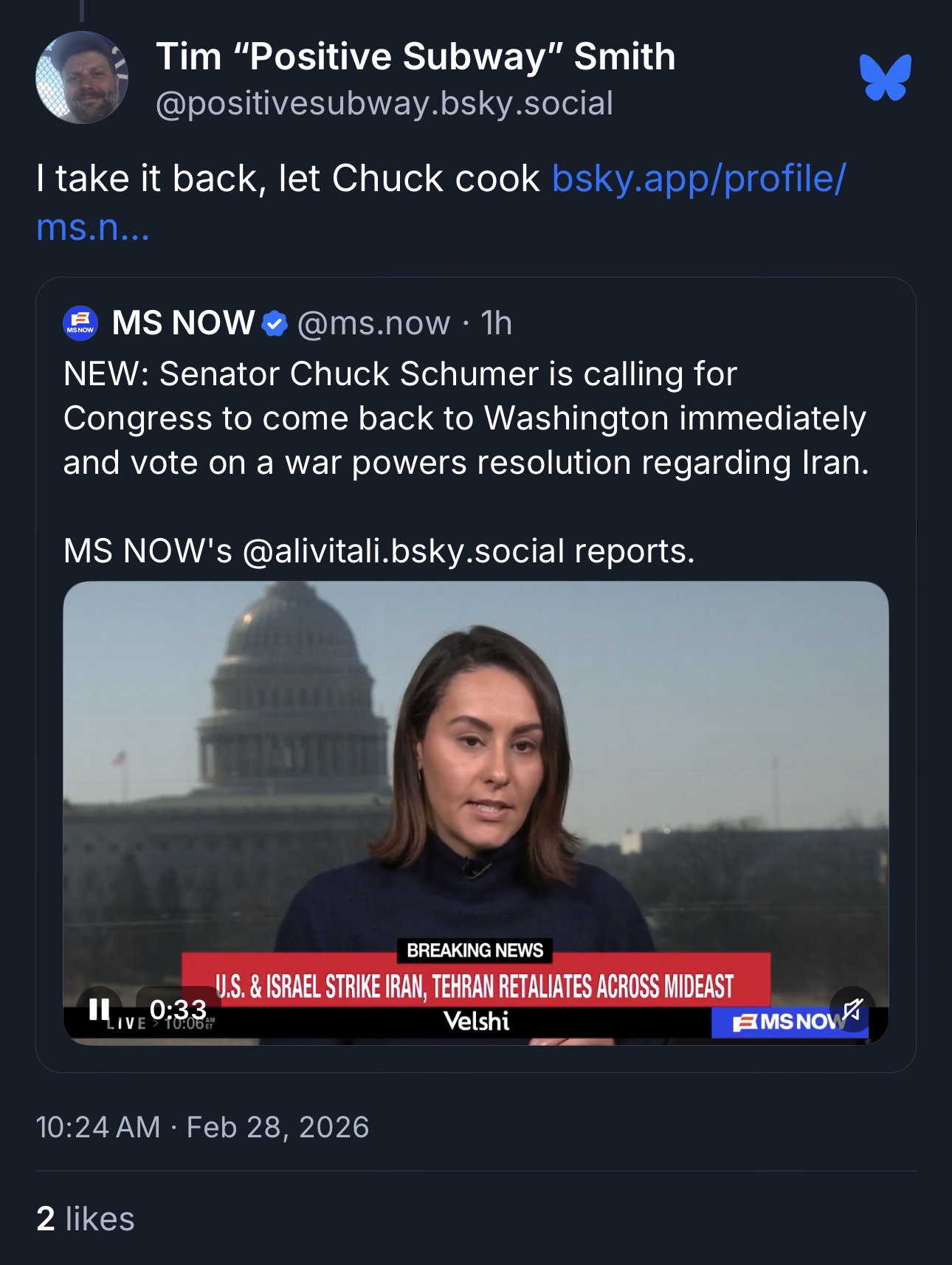View the list of 2 likes

coord(86,1219)
